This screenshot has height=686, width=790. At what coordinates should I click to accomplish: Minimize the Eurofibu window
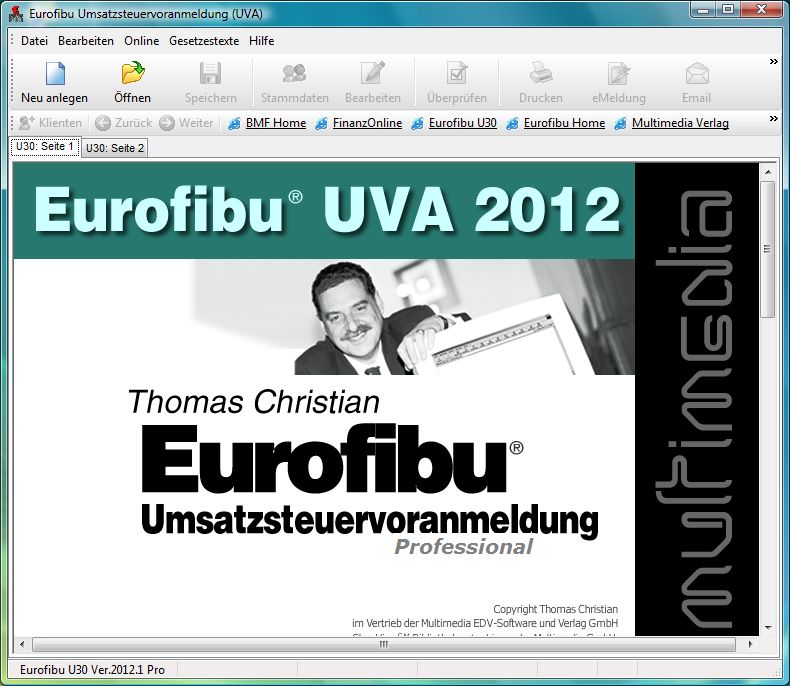[x=704, y=10]
